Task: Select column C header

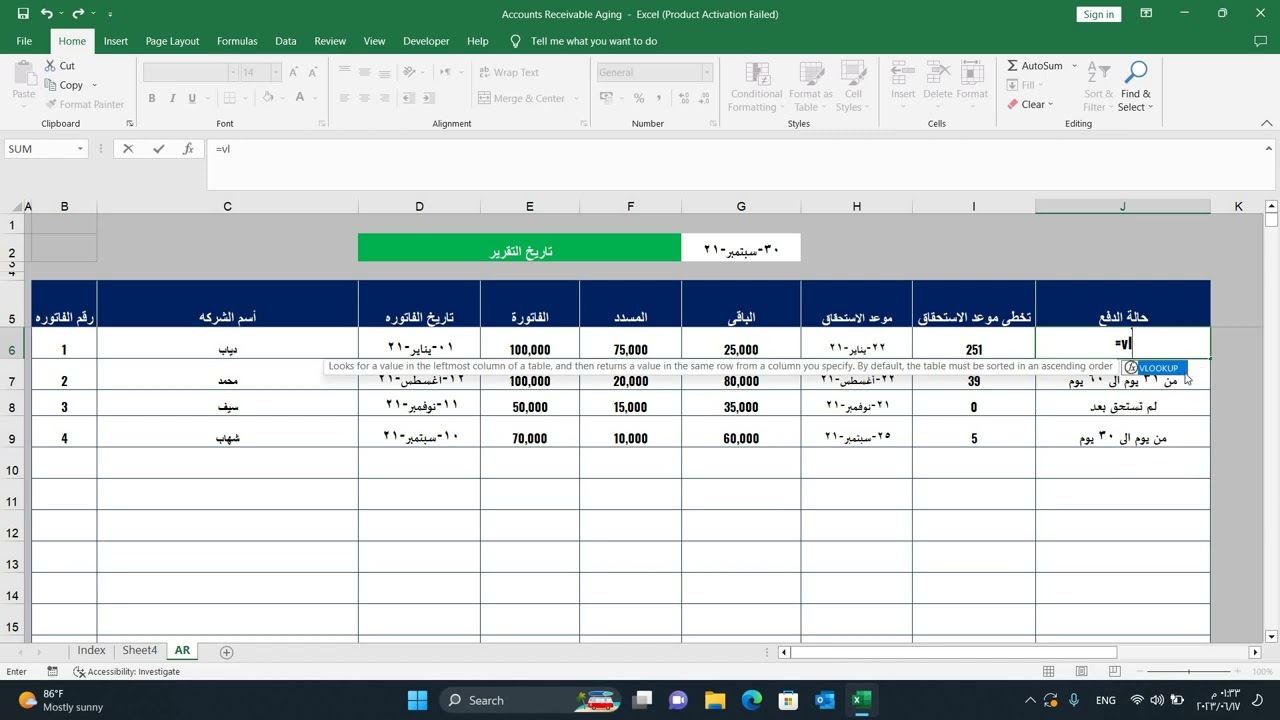Action: pos(227,206)
